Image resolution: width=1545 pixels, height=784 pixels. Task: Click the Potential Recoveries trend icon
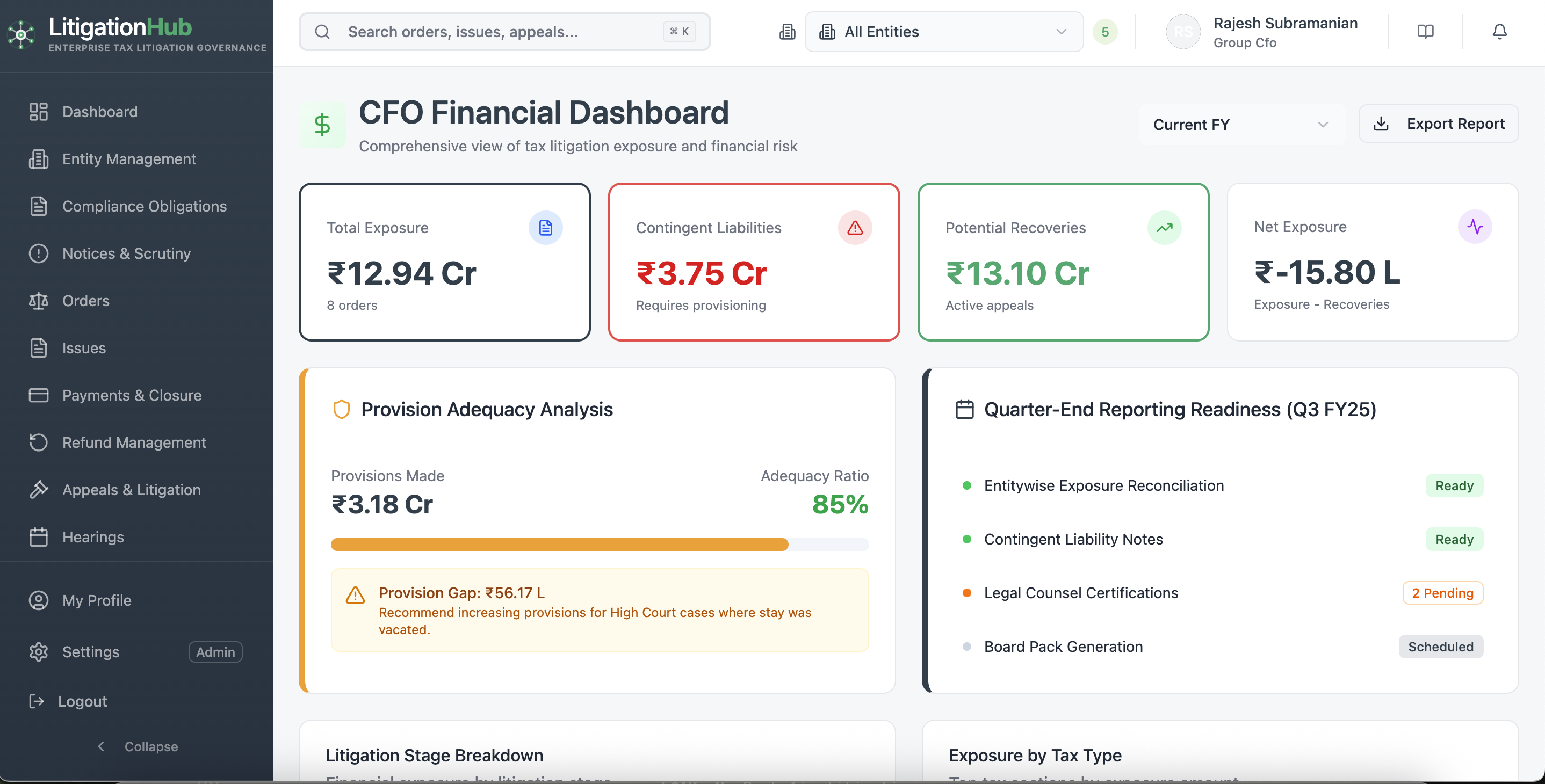tap(1164, 228)
